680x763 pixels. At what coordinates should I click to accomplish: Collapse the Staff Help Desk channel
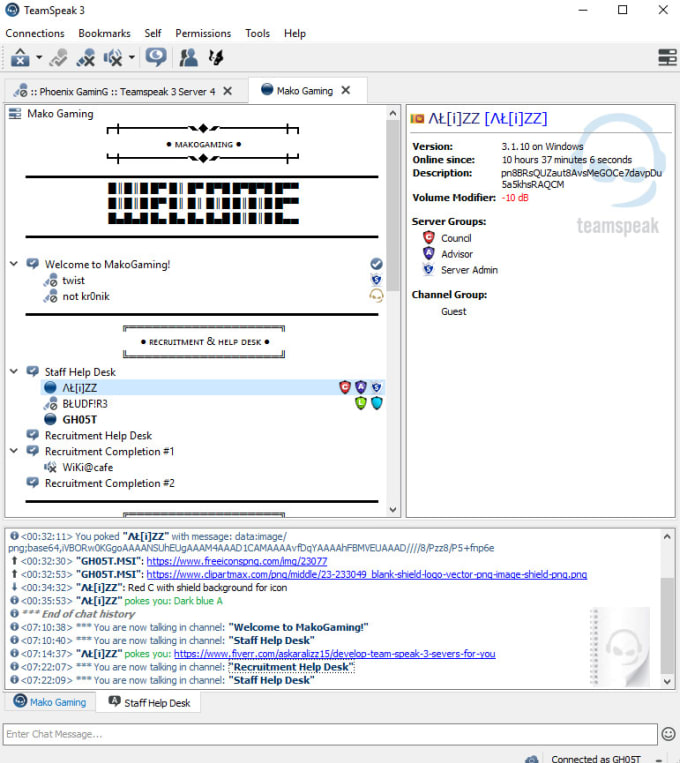[x=14, y=371]
